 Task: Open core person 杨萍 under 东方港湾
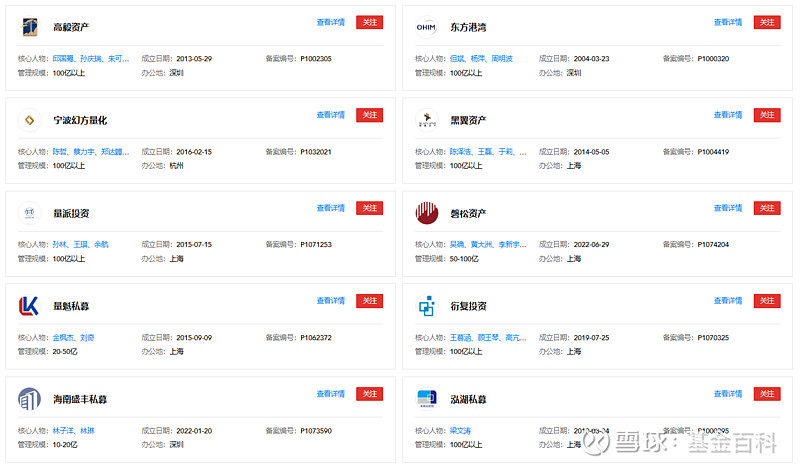point(478,59)
